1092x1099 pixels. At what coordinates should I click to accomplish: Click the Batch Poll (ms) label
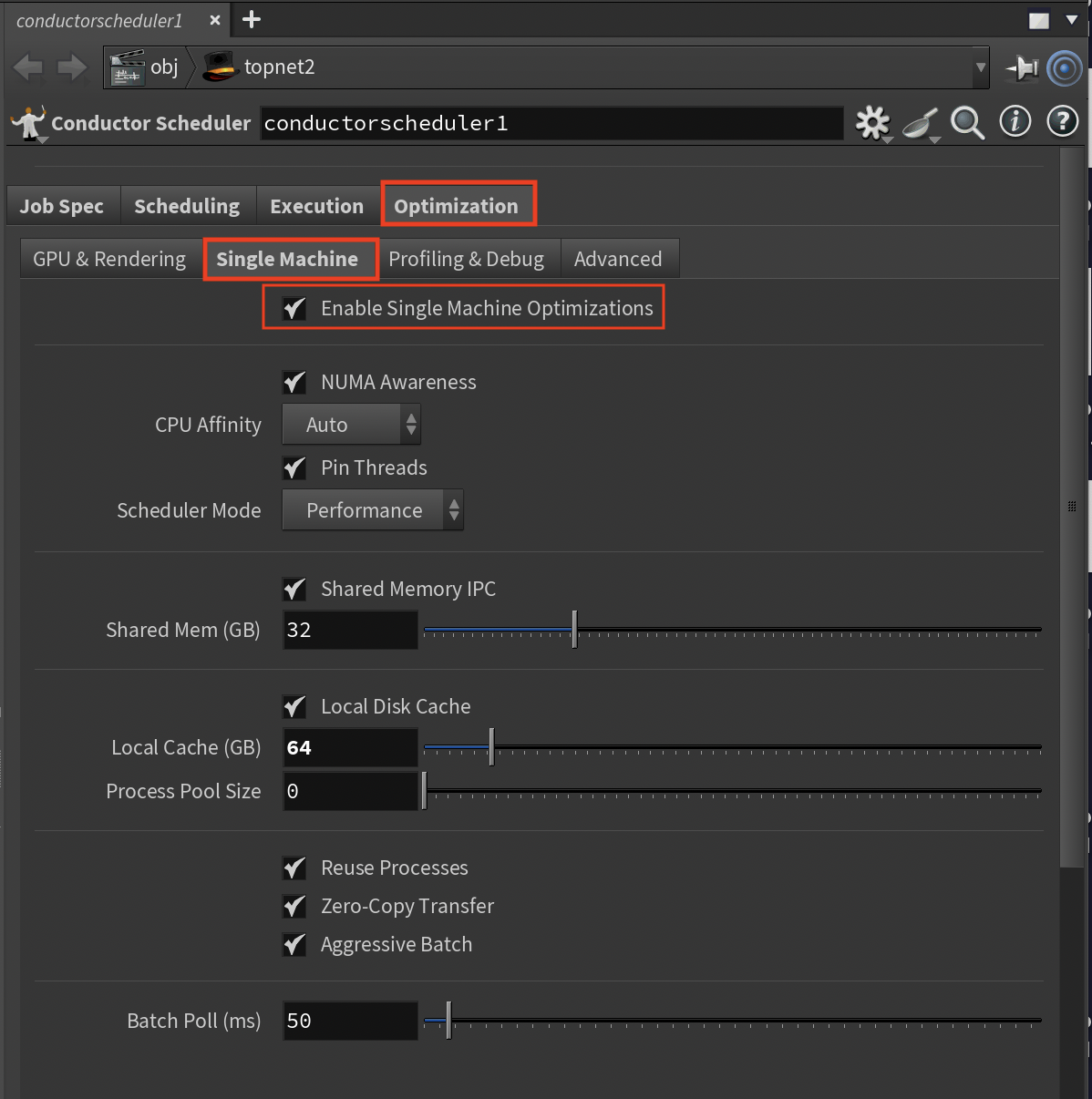[x=194, y=1021]
